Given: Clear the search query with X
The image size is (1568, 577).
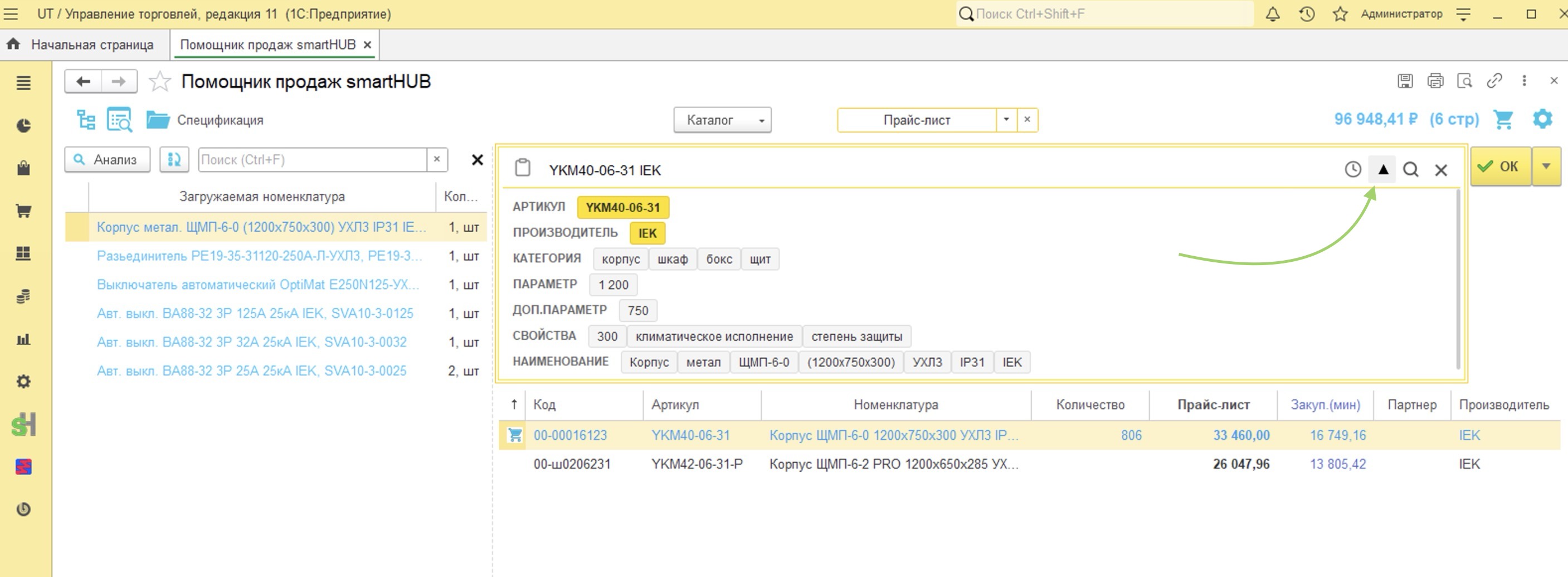Looking at the screenshot, I should 1441,170.
